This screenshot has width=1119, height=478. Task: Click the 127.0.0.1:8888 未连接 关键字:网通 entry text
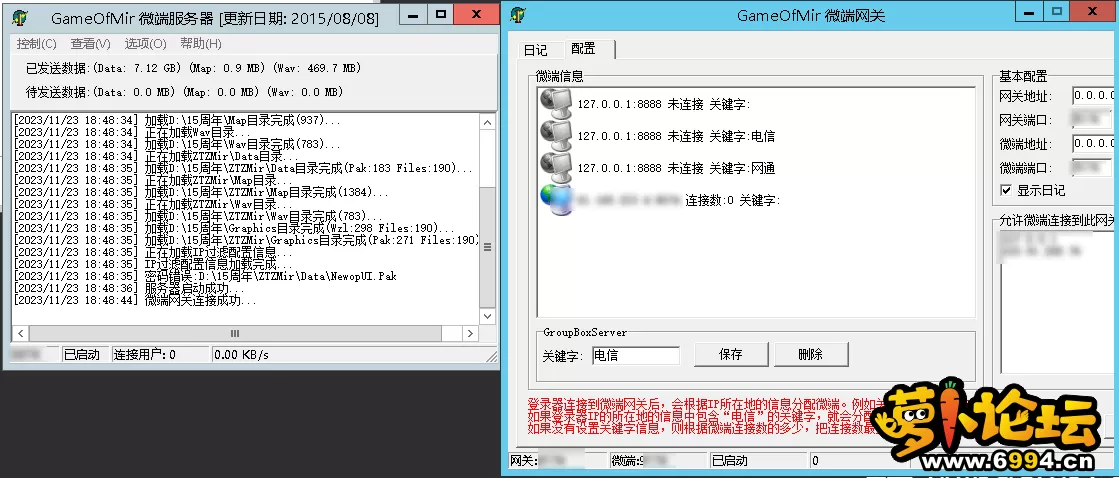click(676, 168)
